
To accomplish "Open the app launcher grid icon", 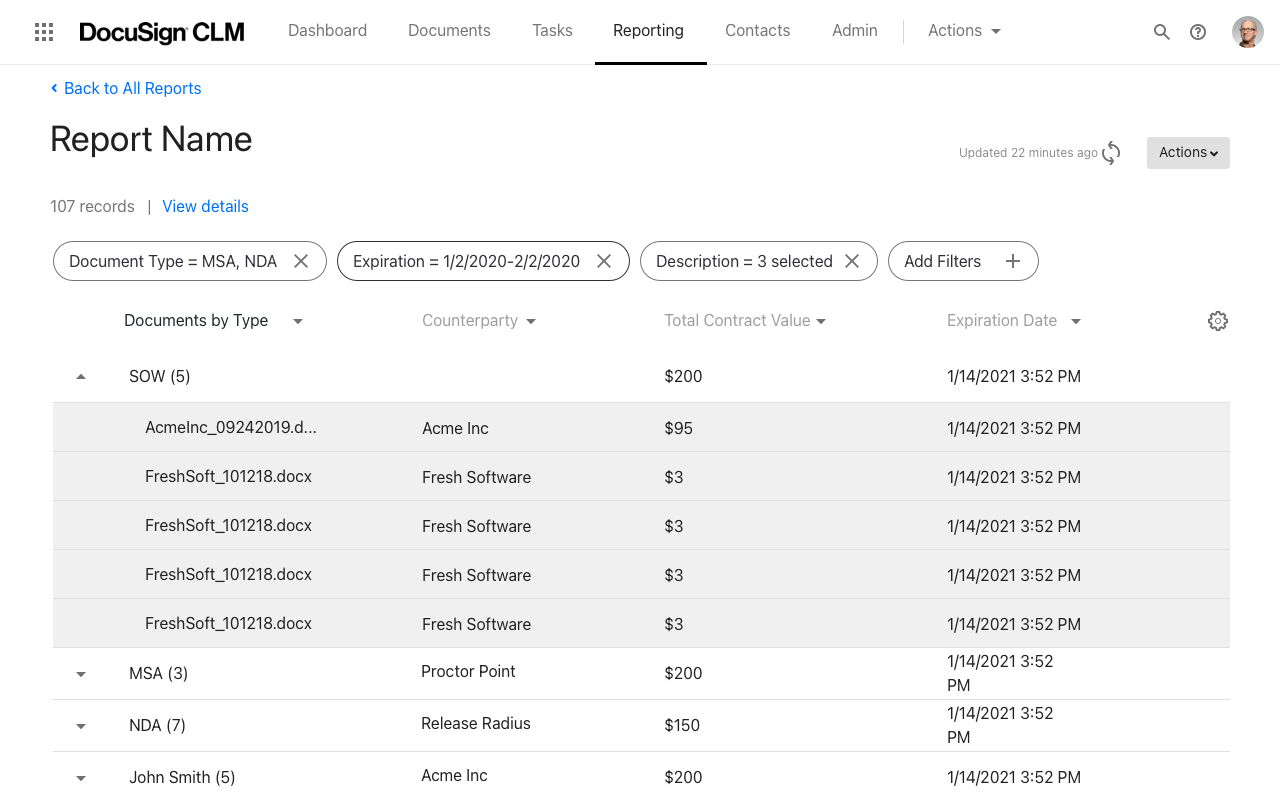I will pos(44,32).
